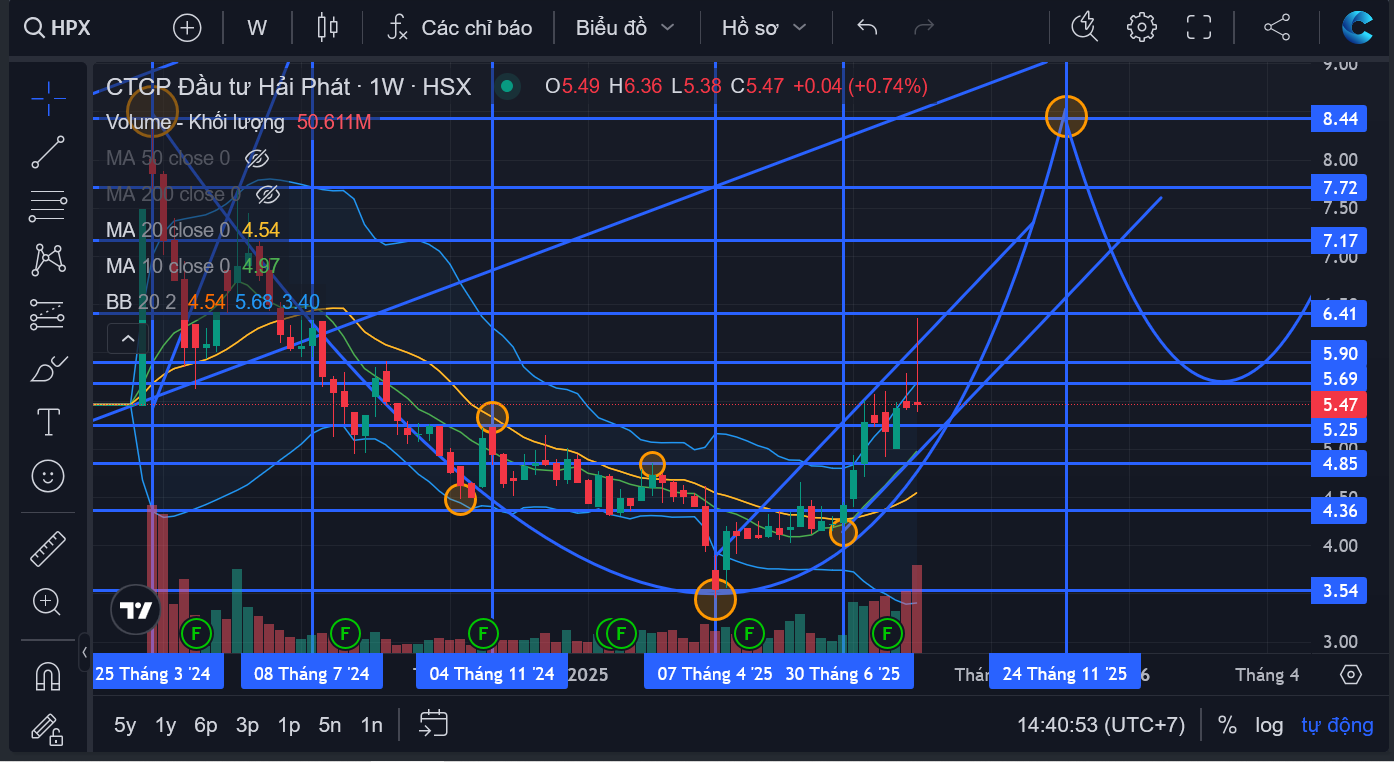Click the 6.41 price level label
The height and width of the screenshot is (762, 1394).
click(1340, 314)
